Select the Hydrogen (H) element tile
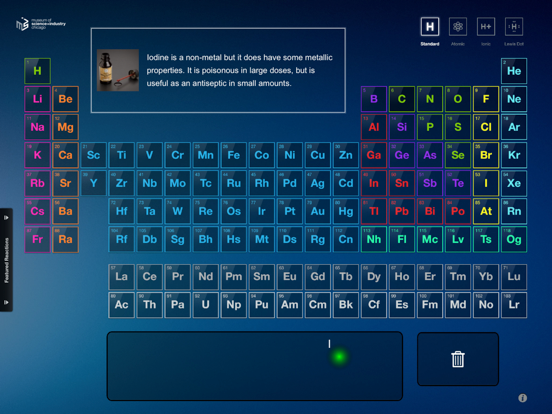Viewport: 552px width, 414px height. (x=37, y=71)
